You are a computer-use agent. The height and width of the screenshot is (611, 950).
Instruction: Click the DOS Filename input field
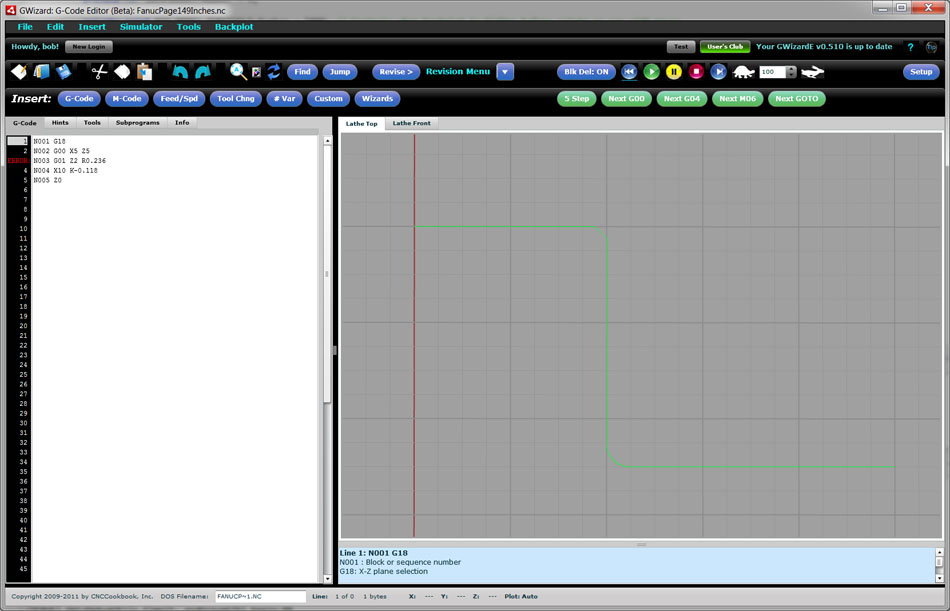coord(258,595)
